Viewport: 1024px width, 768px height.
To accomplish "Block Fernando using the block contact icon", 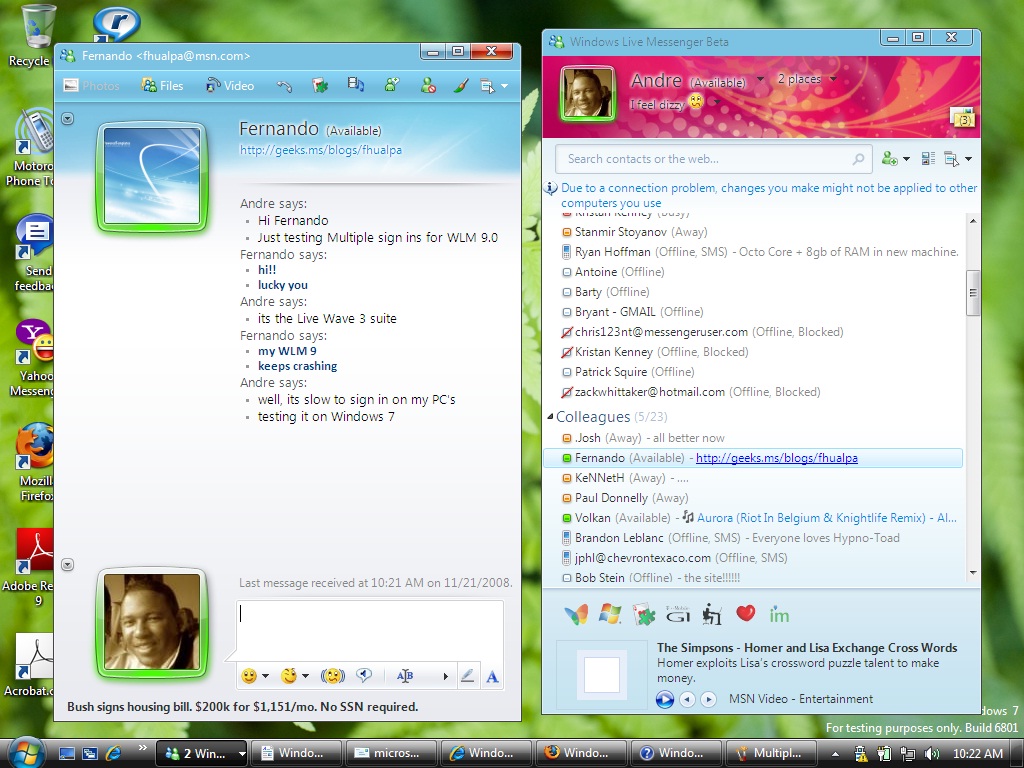I will point(428,86).
